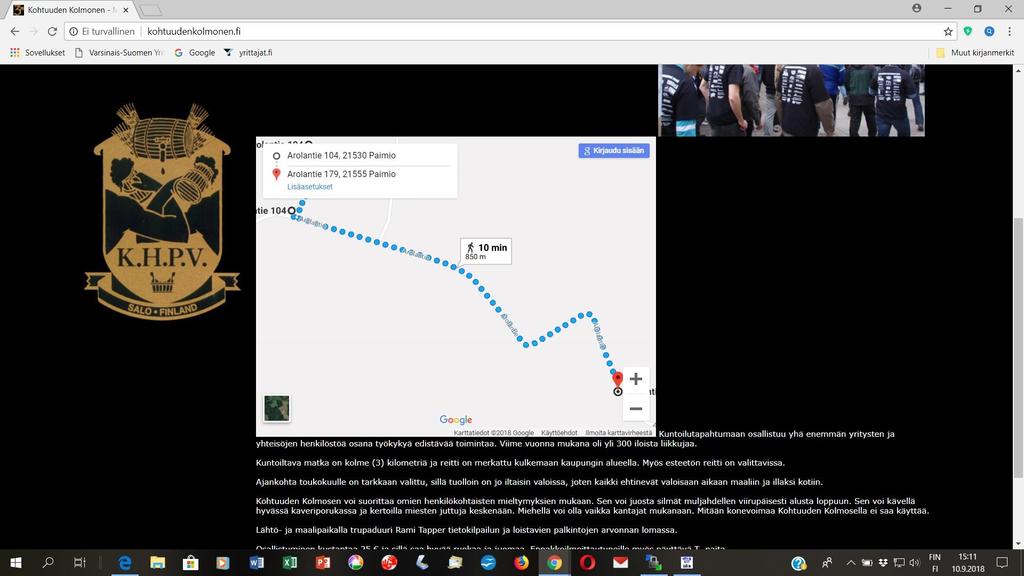This screenshot has width=1024, height=576.
Task: Close the Kohtuuden Kolmonen tab
Action: pos(126,10)
